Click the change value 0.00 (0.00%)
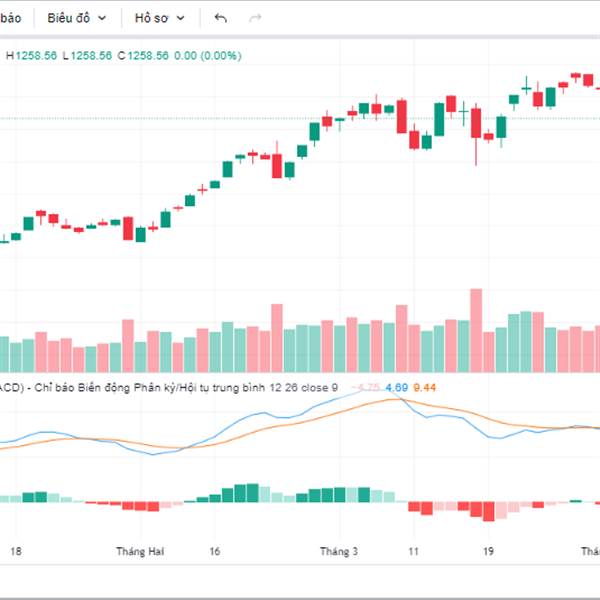 coord(208,56)
